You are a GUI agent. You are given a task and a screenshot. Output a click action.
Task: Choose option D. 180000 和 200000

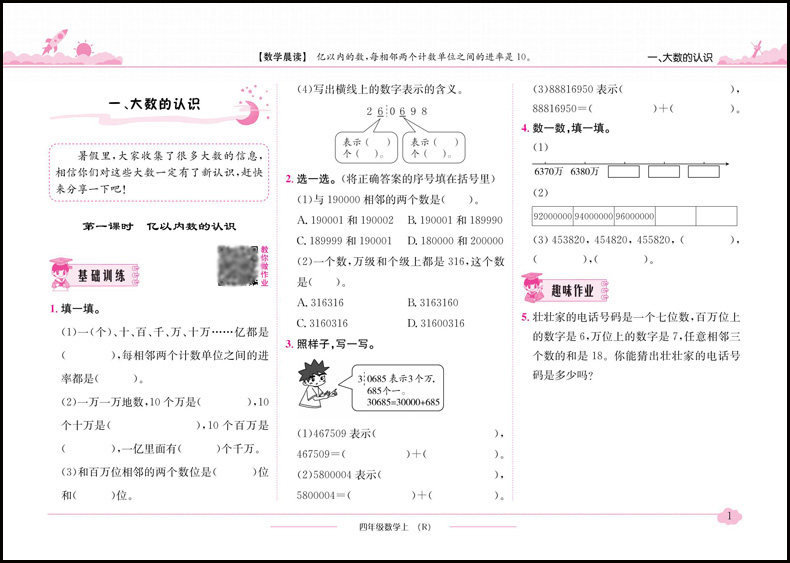pyautogui.click(x=455, y=241)
